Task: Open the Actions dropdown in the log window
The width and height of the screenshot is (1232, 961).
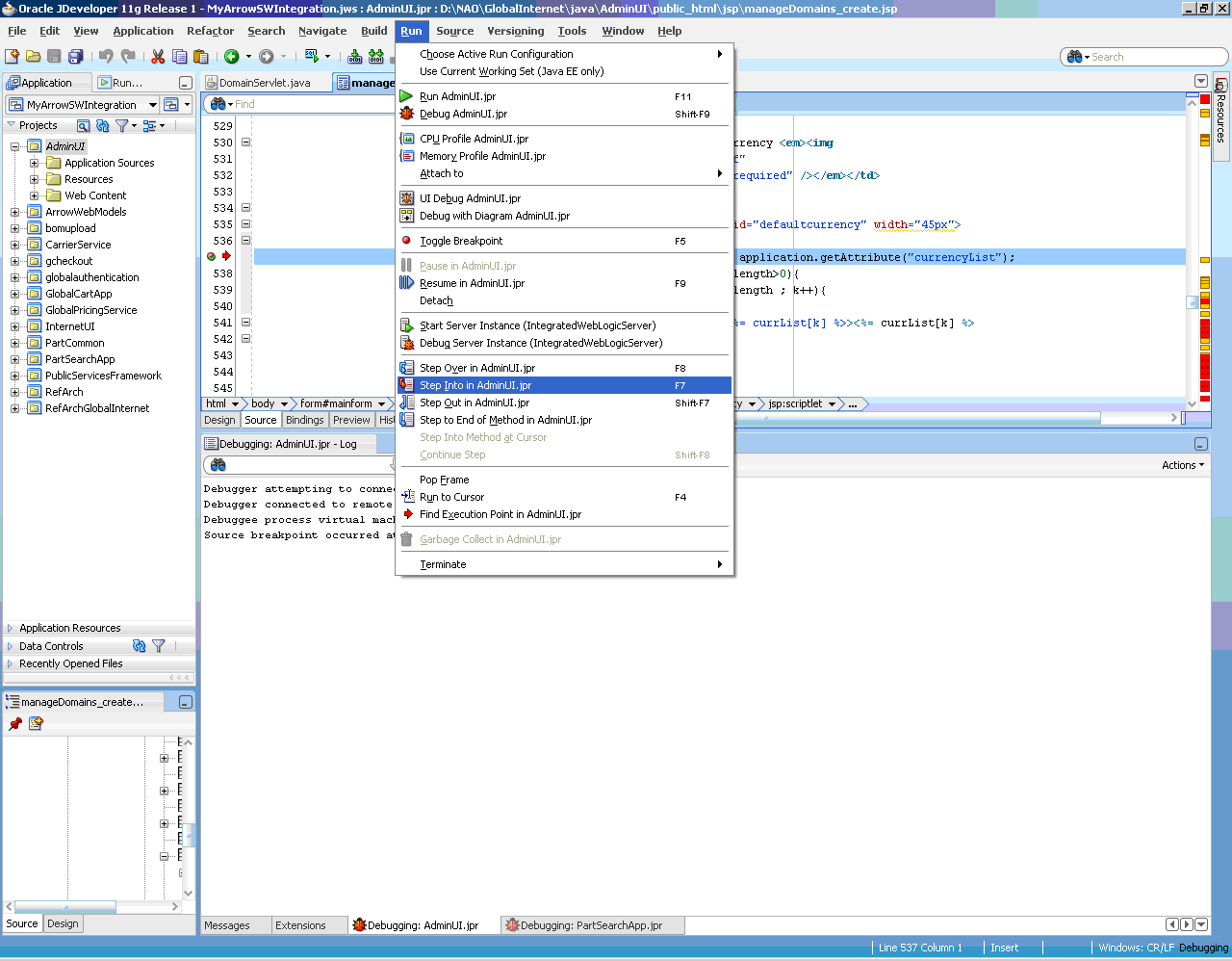Action: point(1182,465)
